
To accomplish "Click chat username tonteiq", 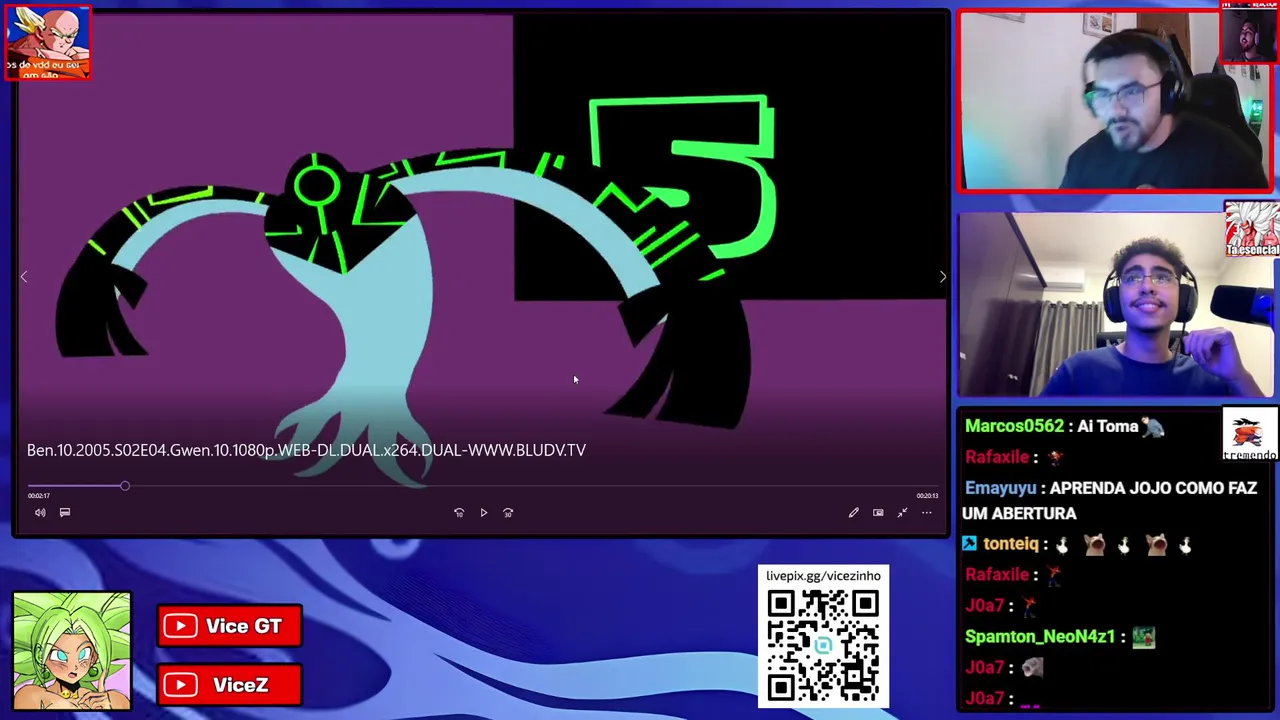I will tap(1011, 545).
